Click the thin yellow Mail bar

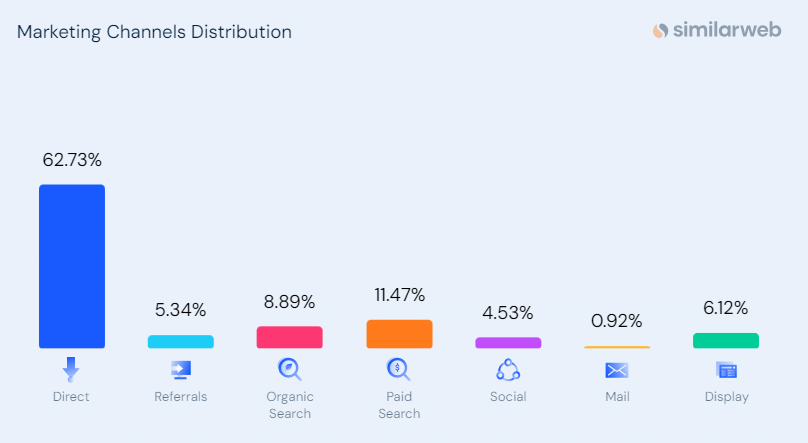616,347
